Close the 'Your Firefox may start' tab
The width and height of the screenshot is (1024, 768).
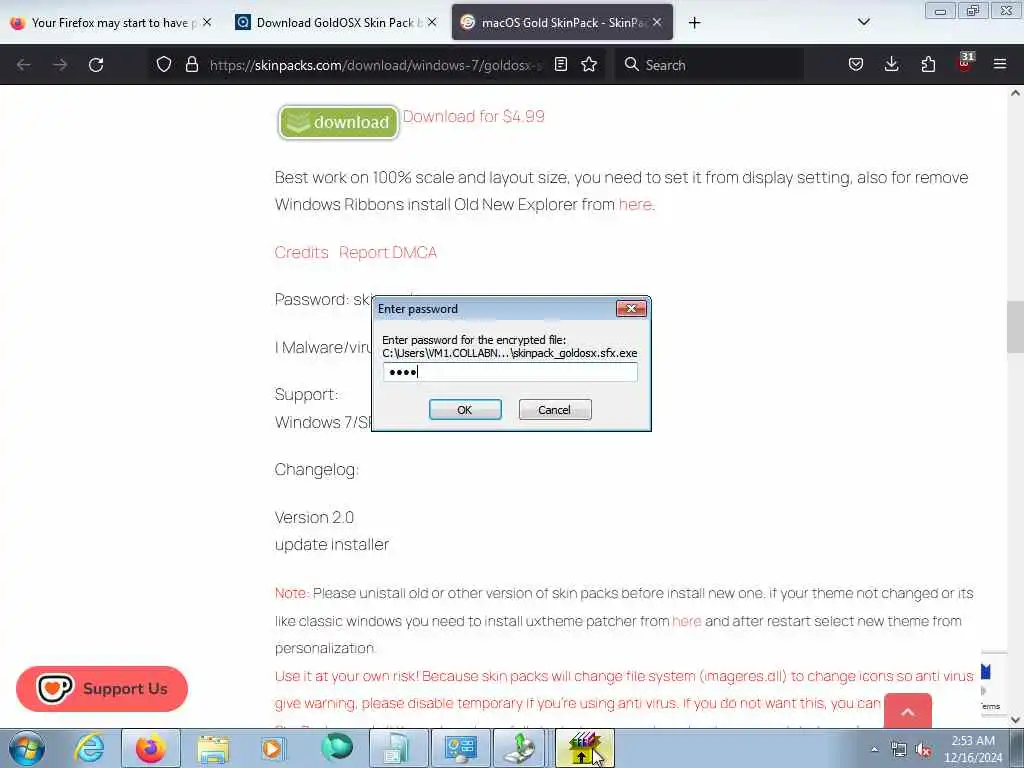(x=207, y=22)
